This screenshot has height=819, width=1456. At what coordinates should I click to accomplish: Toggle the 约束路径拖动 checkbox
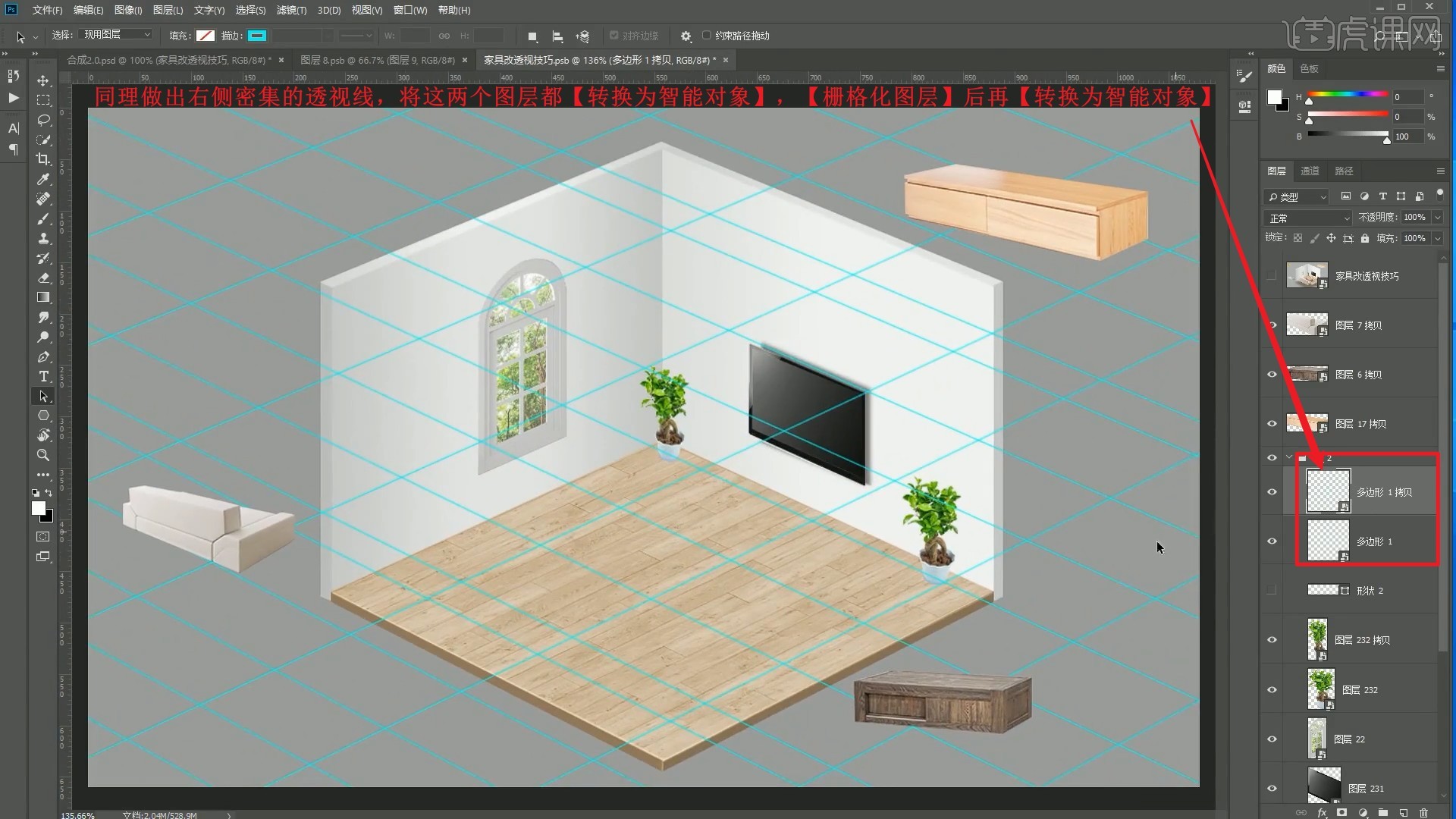click(x=706, y=36)
